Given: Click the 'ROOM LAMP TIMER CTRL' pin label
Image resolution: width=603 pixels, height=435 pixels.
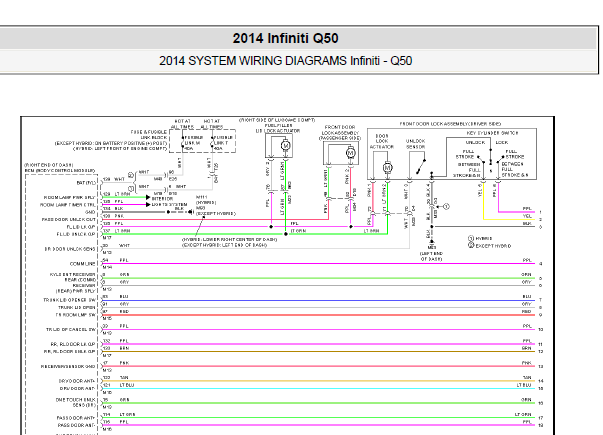Looking at the screenshot, I should coord(68,205).
